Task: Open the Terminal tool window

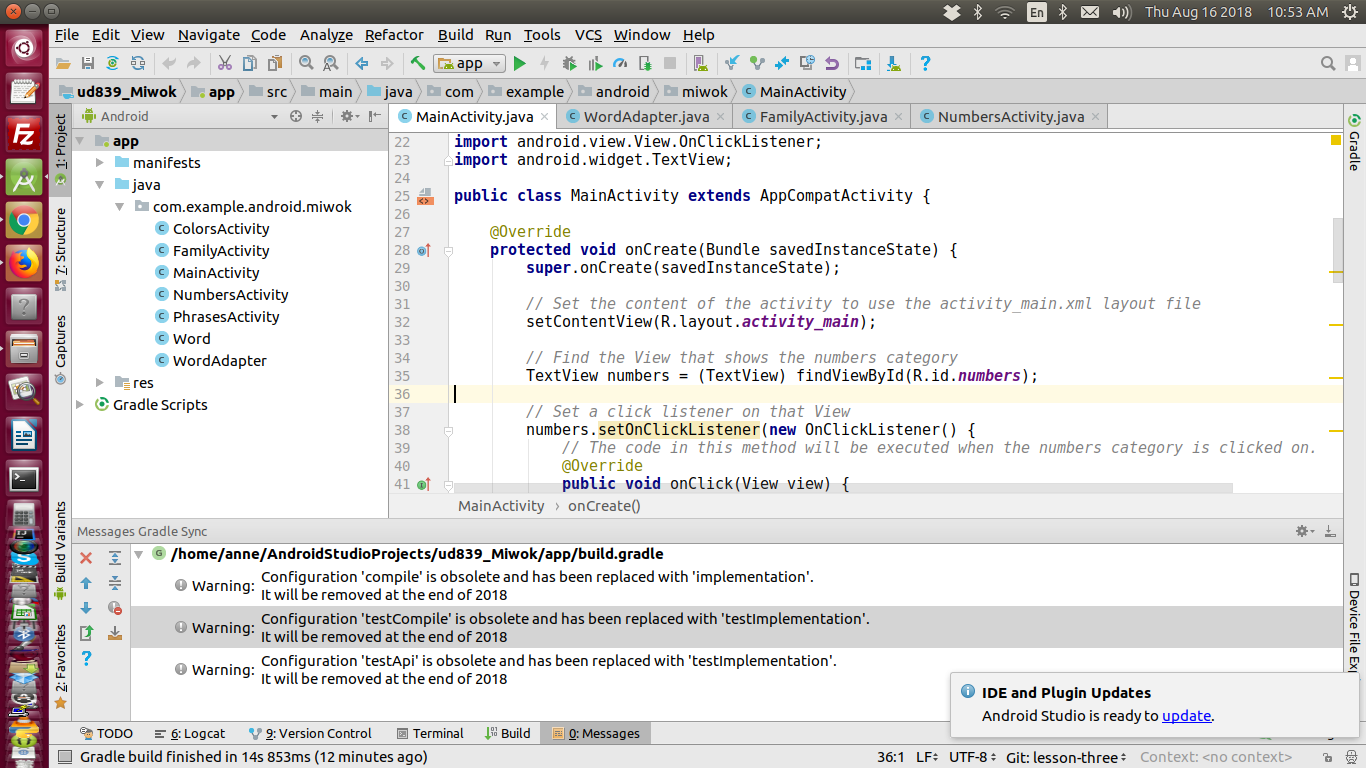Action: [430, 733]
